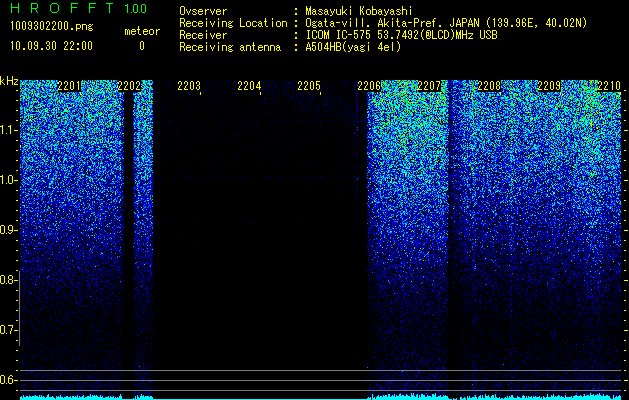Click the ICOM IC-575 53.7492 MHz USB text

pyautogui.click(x=401, y=35)
